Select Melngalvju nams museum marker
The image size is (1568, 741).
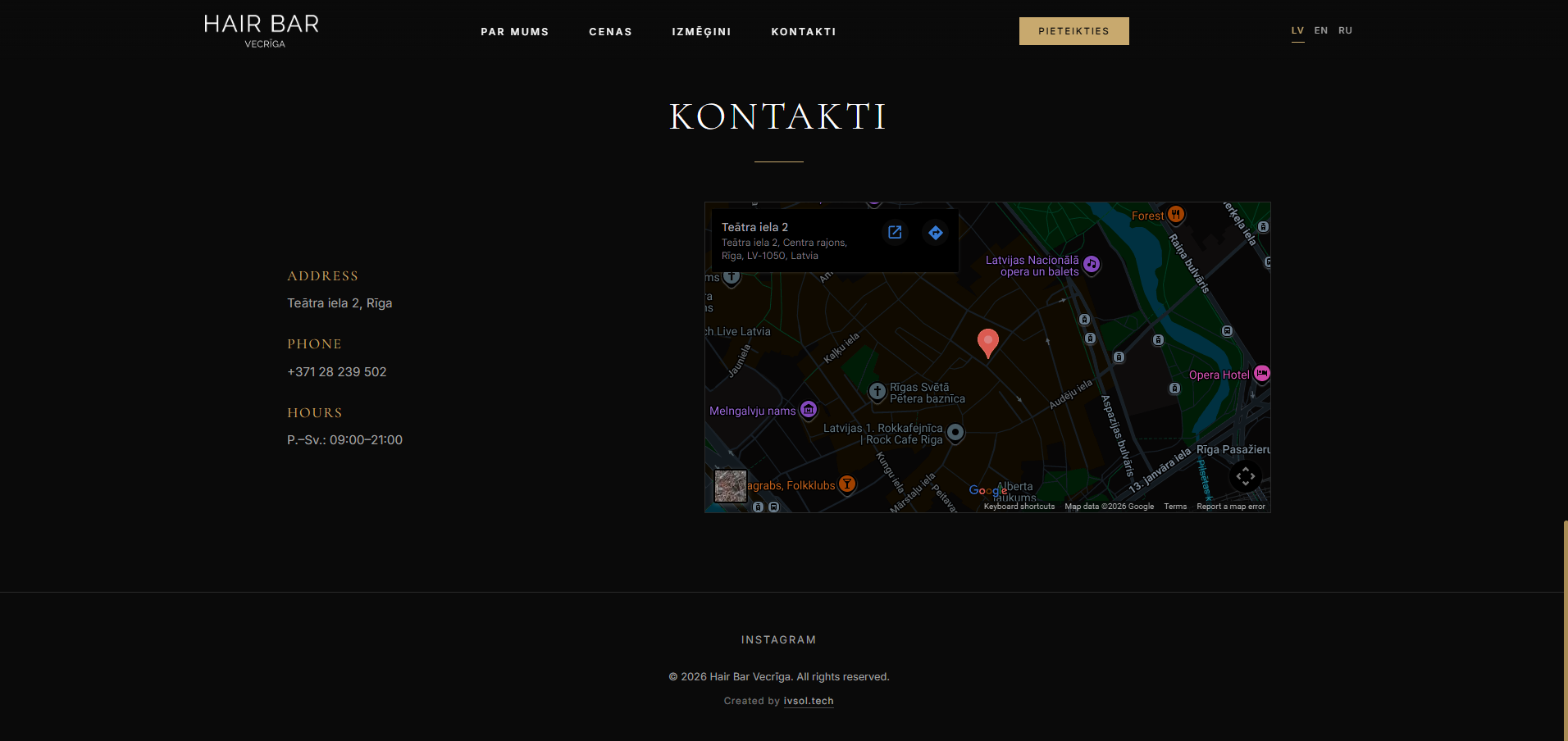pos(809,409)
